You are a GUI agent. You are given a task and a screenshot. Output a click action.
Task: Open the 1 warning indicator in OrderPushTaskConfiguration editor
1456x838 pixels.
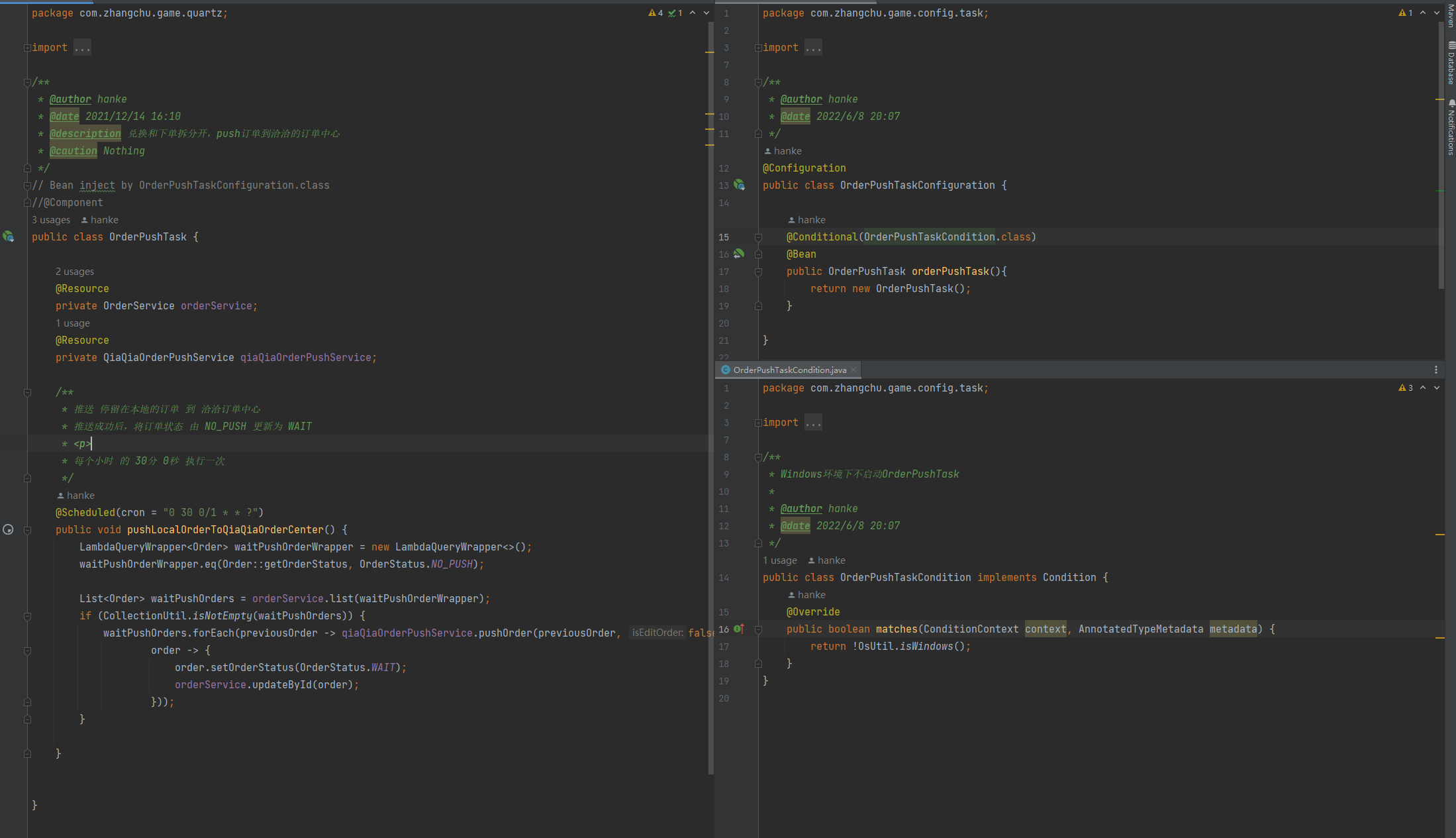coord(1405,13)
